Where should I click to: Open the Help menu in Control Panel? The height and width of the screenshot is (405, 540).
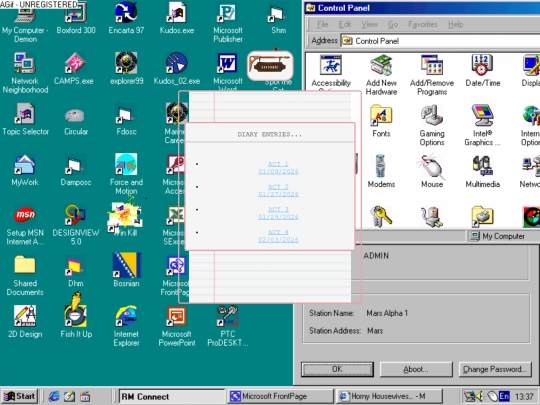click(x=456, y=24)
